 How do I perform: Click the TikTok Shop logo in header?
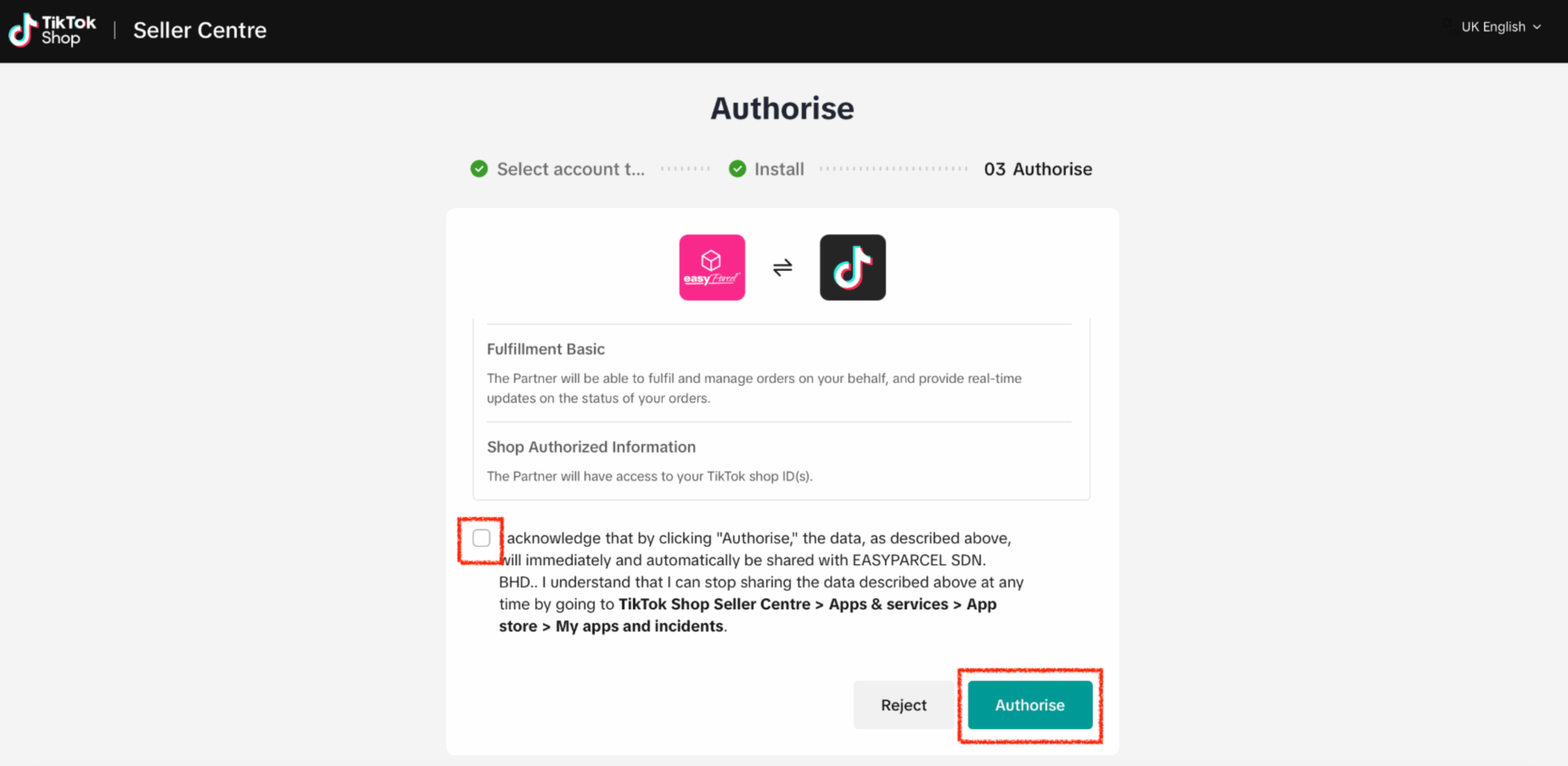coord(53,30)
